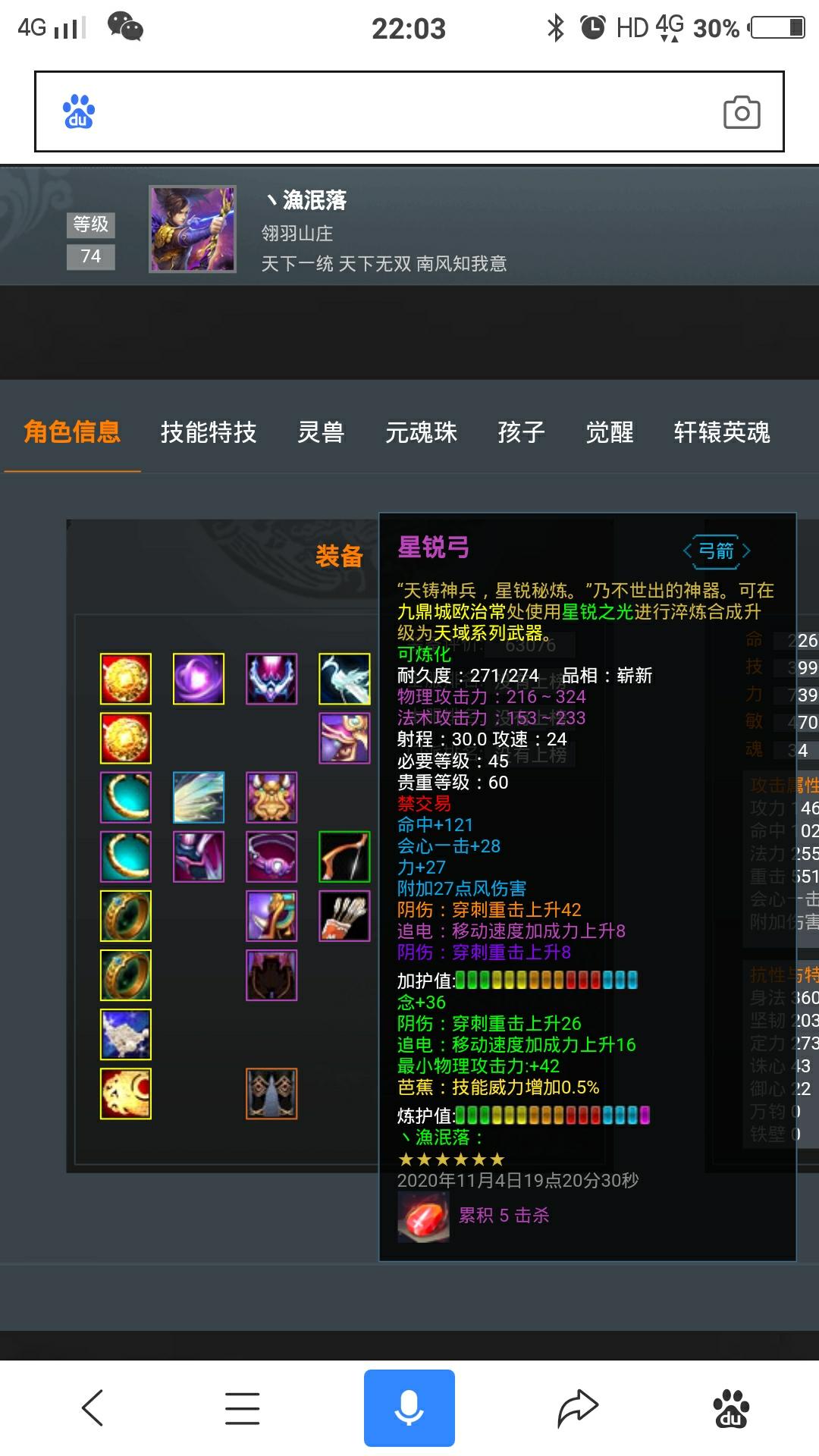Viewport: 819px width, 1456px height.
Task: Click the character avatar portrait
Action: point(193,229)
